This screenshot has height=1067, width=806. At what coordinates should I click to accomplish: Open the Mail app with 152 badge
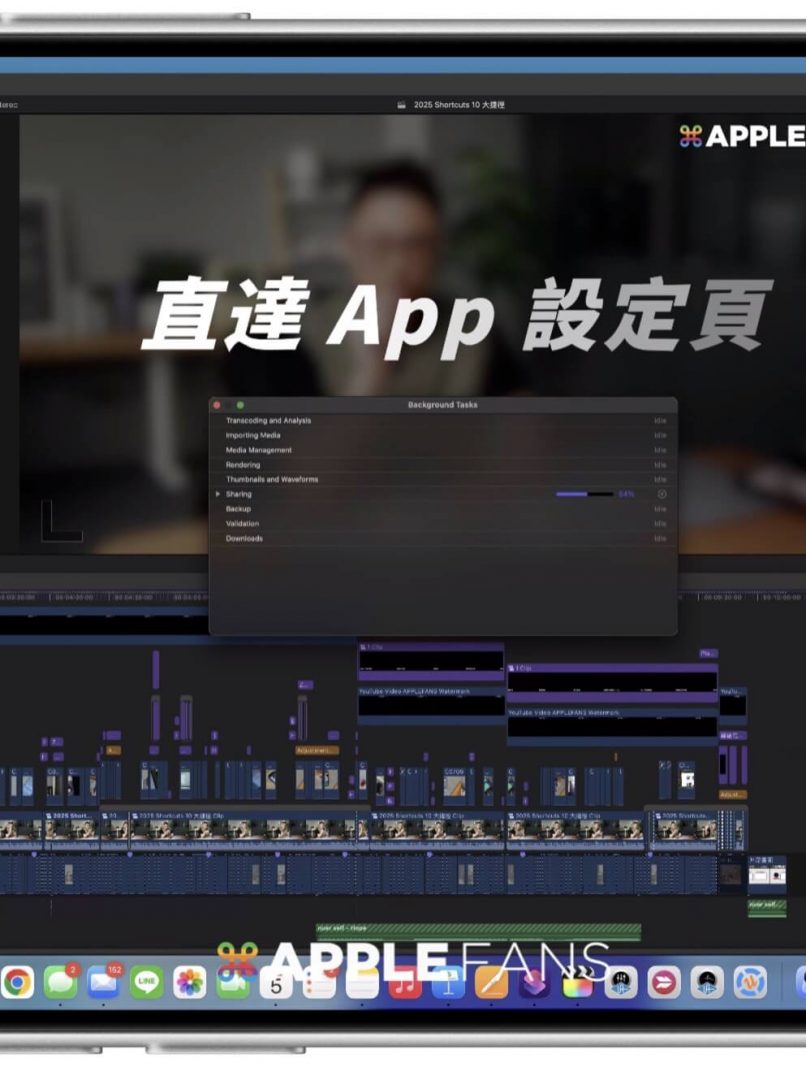click(x=103, y=983)
